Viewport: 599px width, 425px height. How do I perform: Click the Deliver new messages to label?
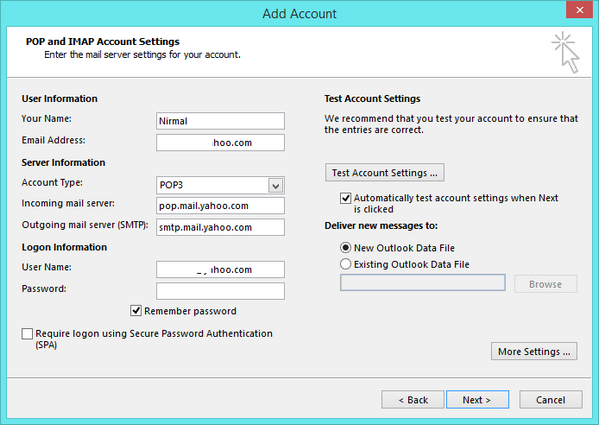tap(381, 226)
